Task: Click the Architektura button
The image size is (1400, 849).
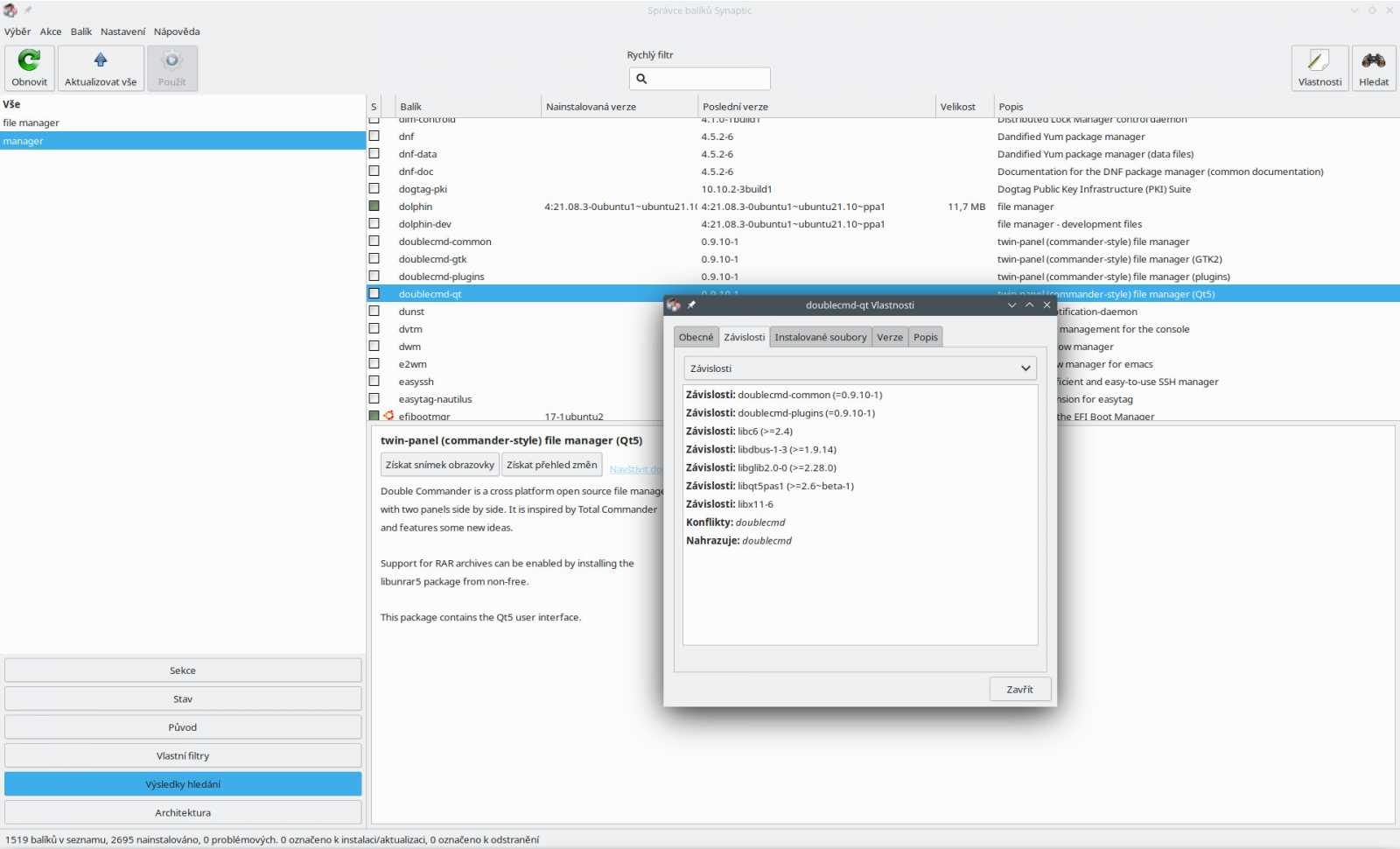Action: click(183, 813)
